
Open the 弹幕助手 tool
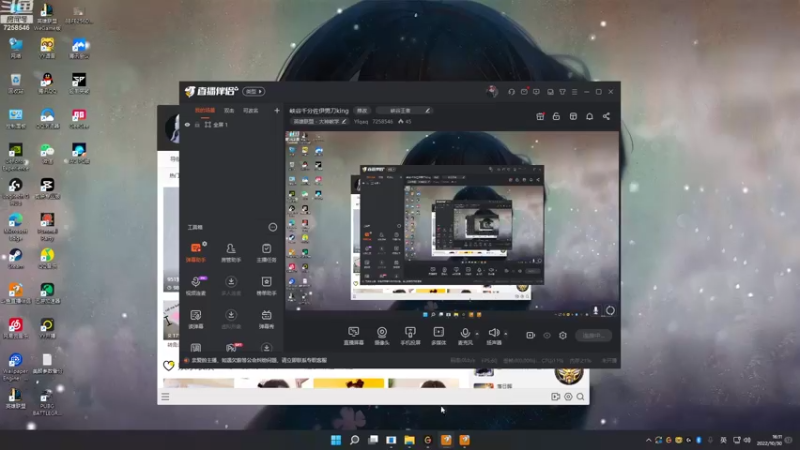pos(196,252)
